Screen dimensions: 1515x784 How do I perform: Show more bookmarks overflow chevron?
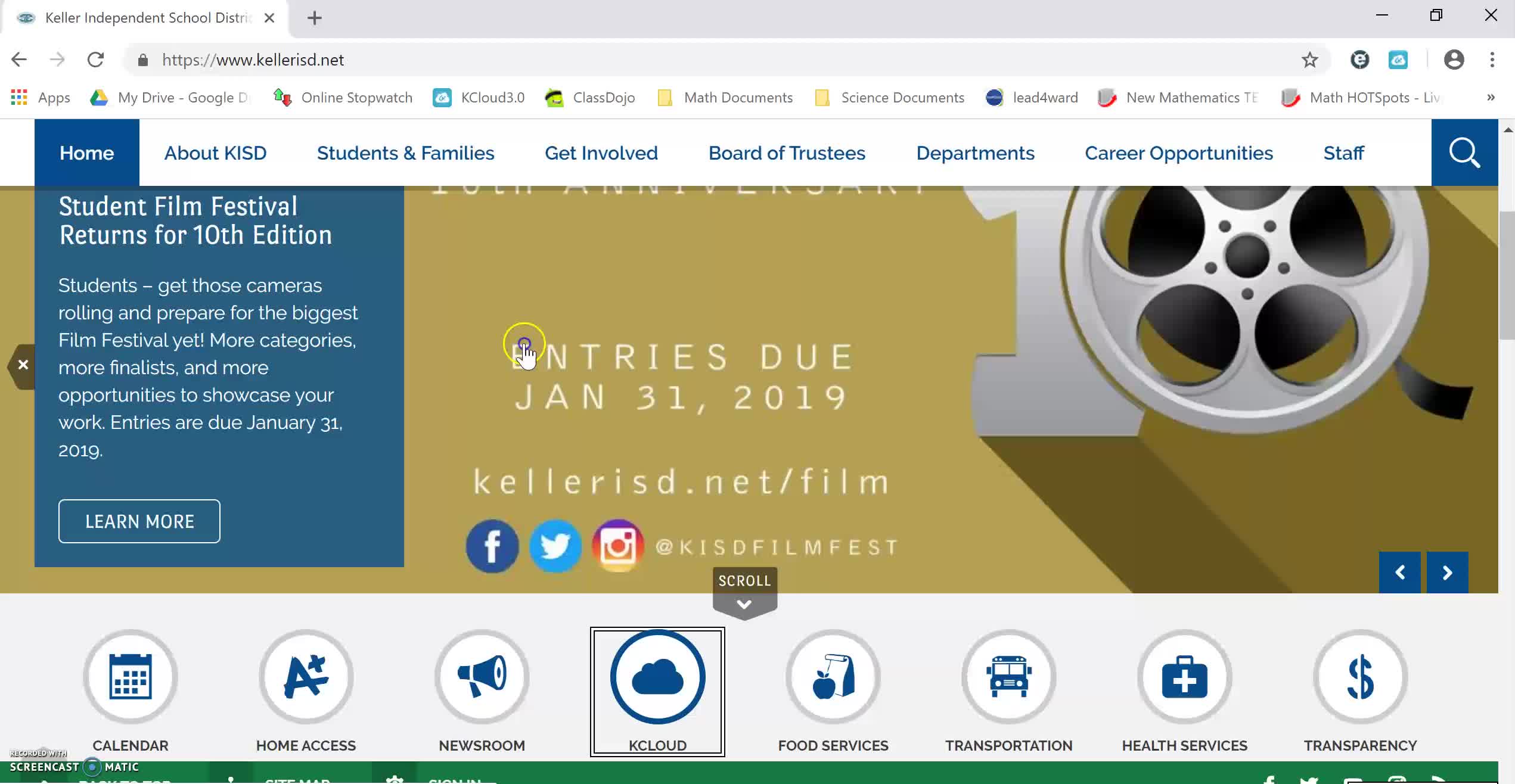1491,97
